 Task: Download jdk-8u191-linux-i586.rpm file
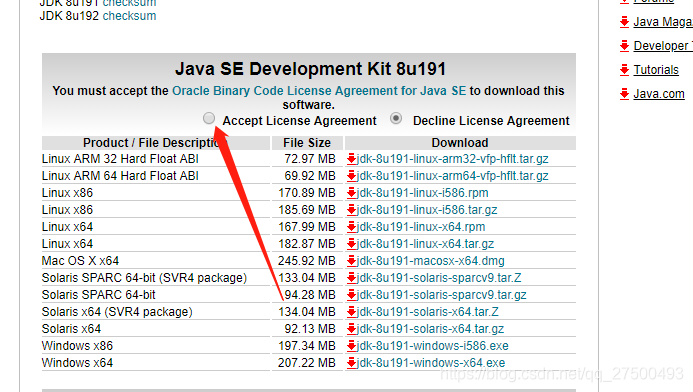point(423,193)
